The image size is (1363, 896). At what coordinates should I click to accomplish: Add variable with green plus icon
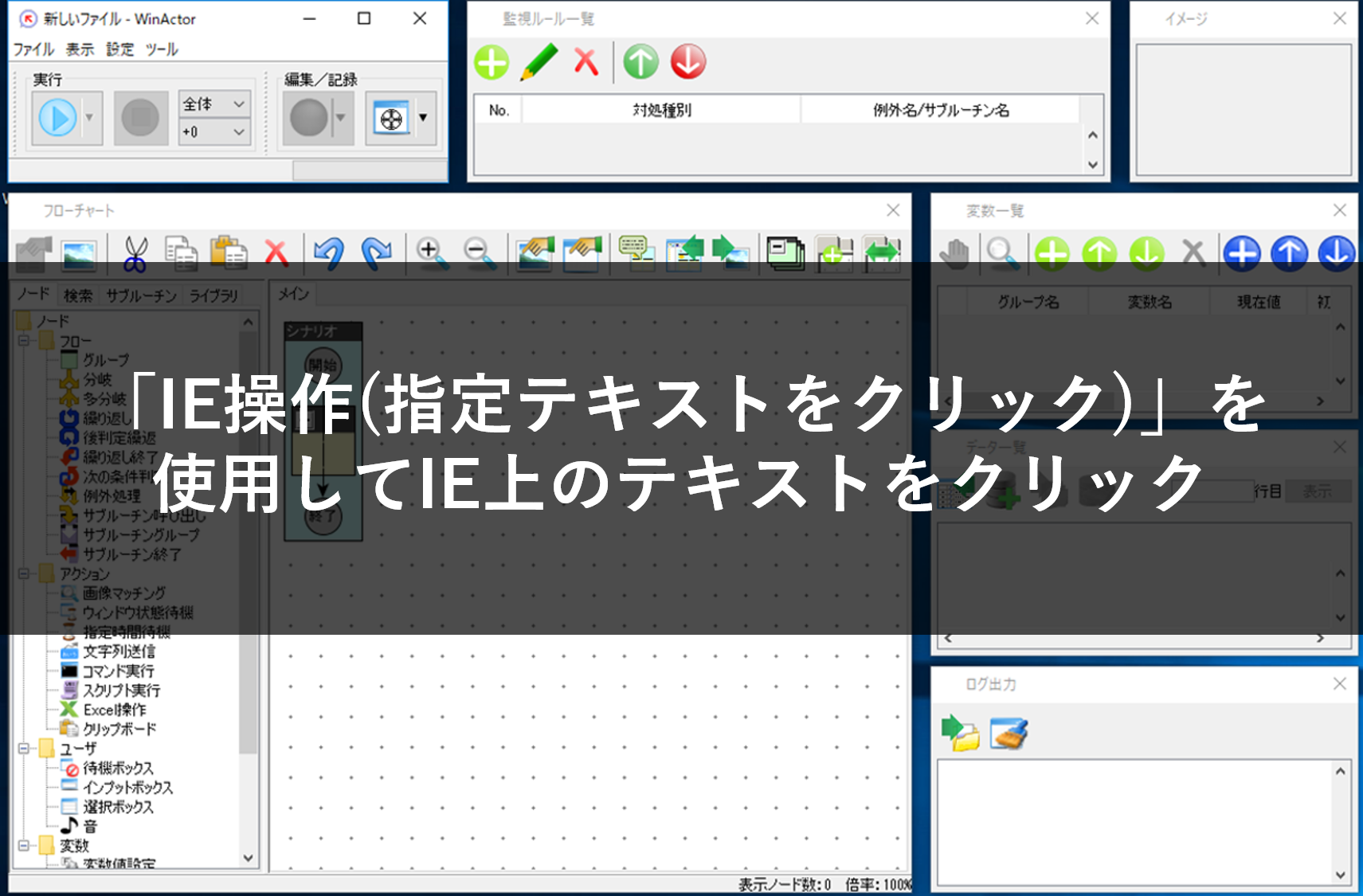click(1052, 253)
